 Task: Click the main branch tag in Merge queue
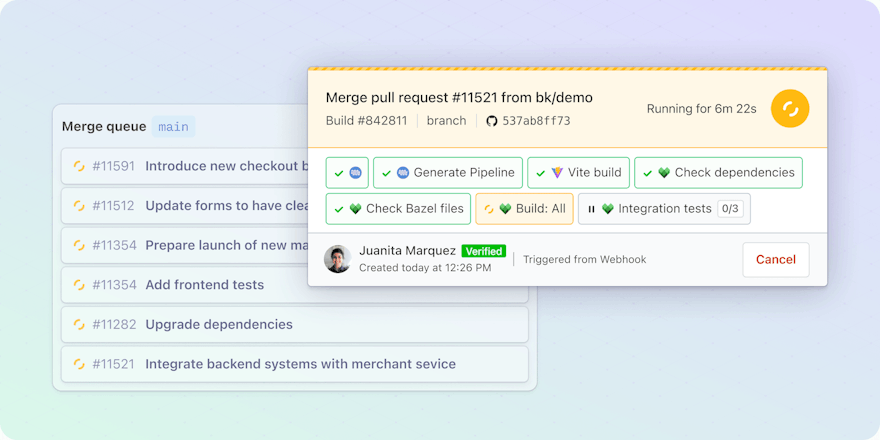[173, 127]
